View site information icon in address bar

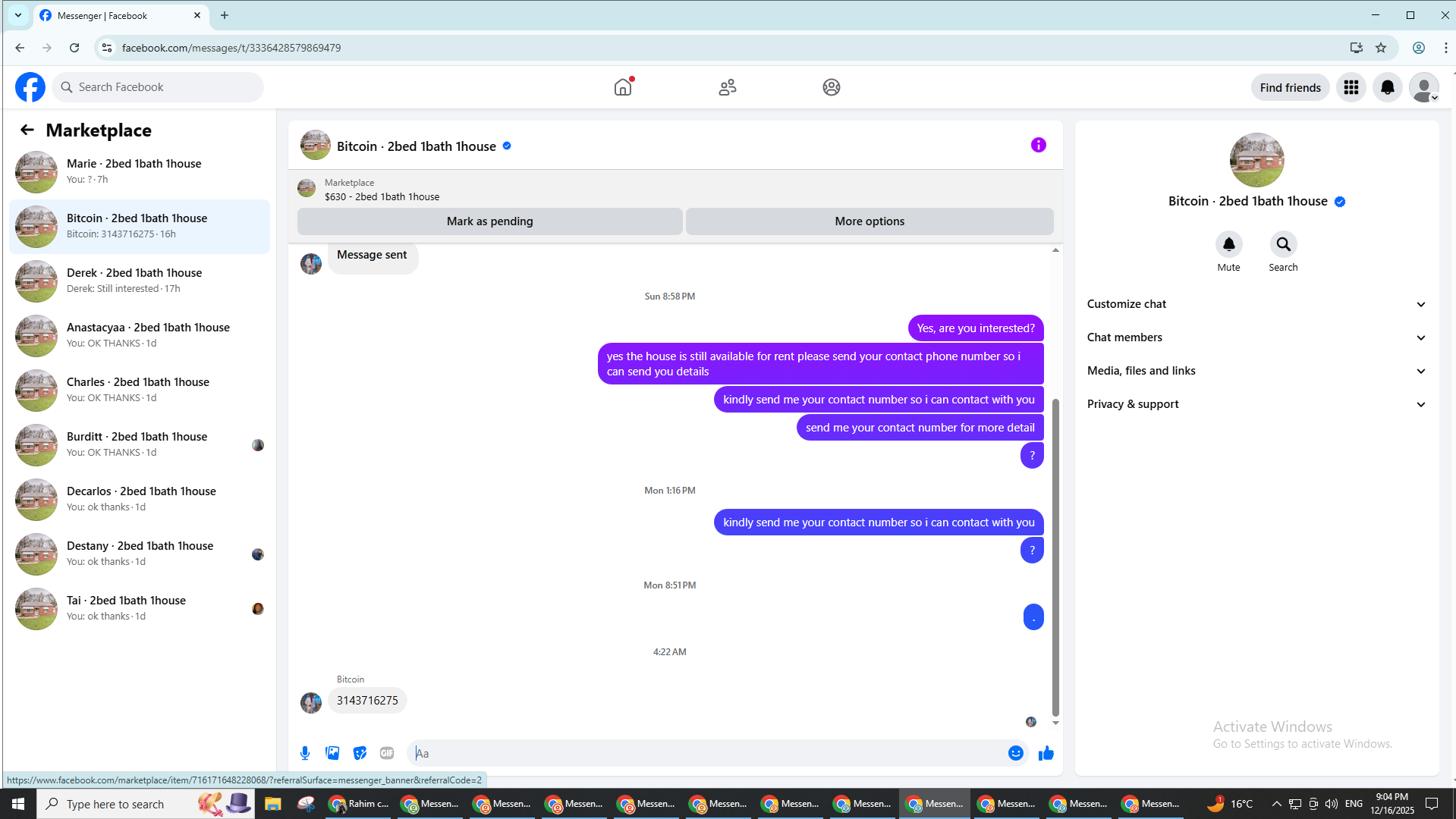[107, 48]
